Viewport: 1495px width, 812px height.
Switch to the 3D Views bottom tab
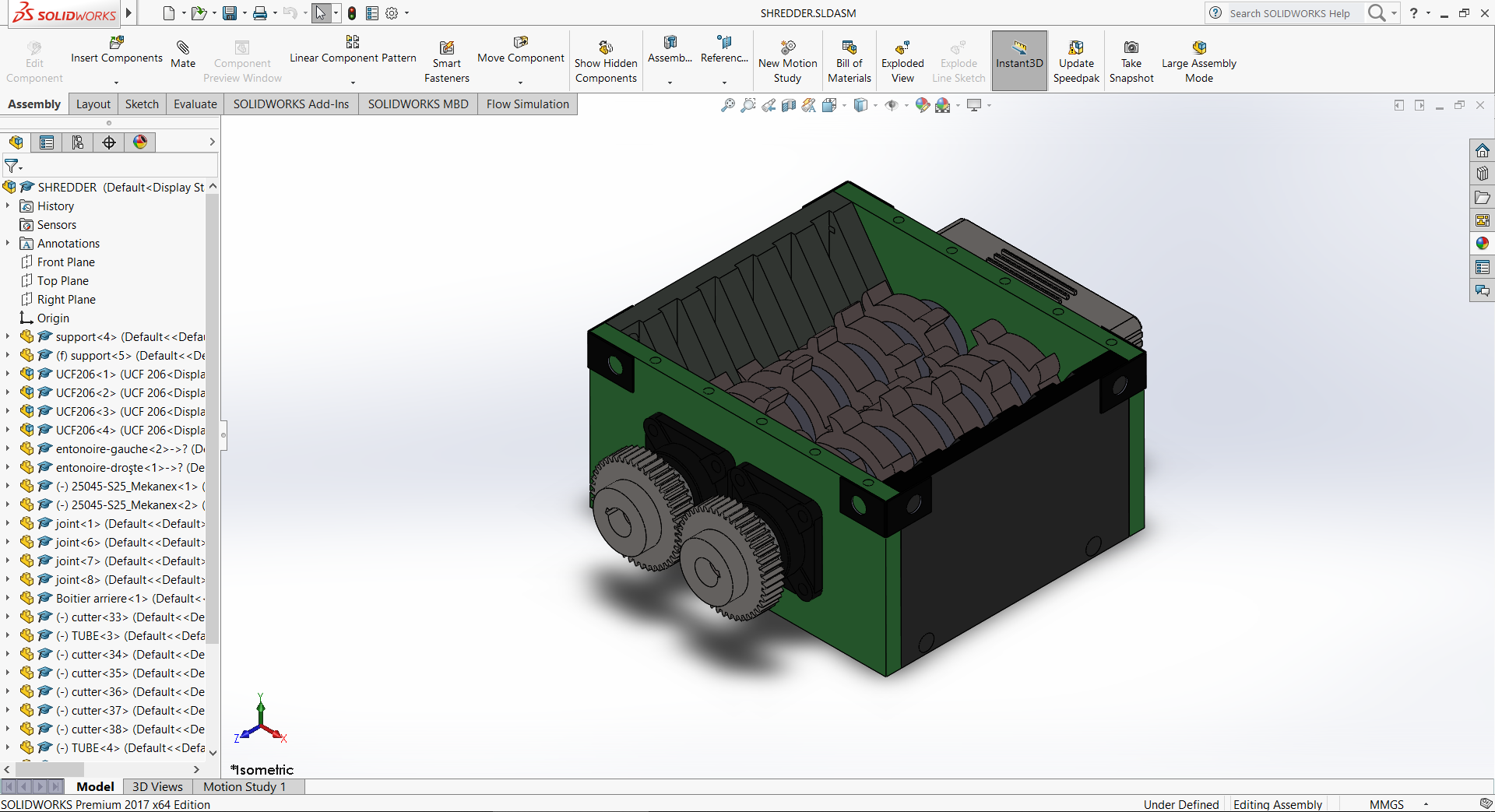click(157, 786)
